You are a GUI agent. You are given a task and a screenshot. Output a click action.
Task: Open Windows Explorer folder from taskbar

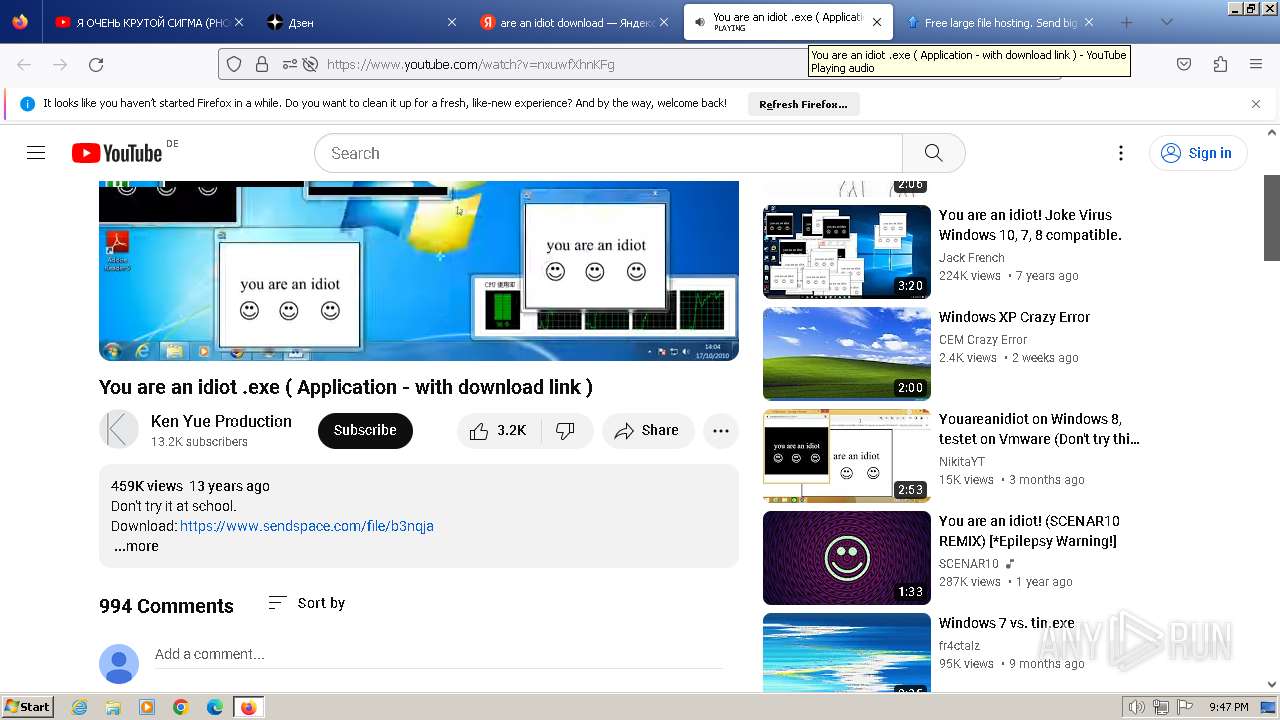pos(113,707)
